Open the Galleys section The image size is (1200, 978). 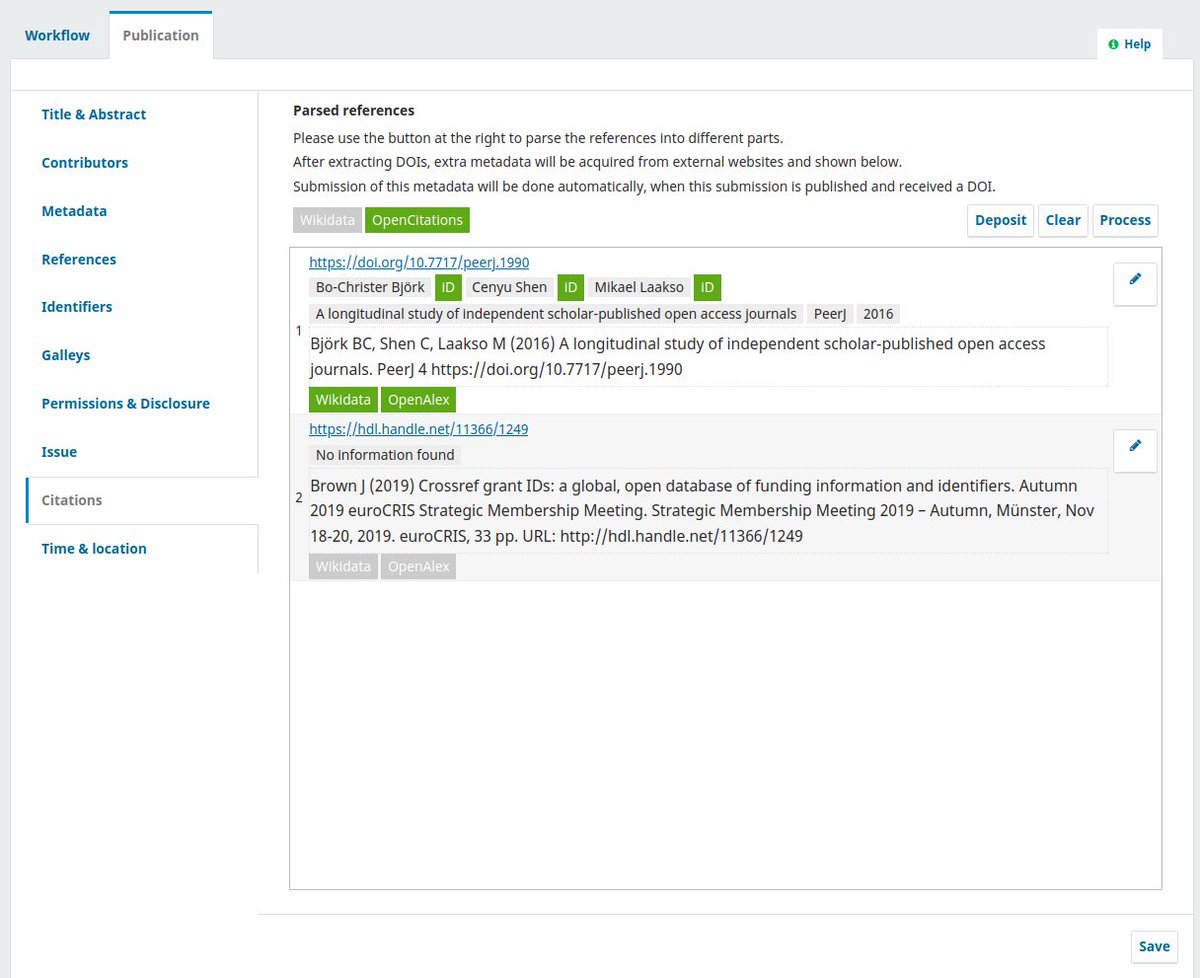pyautogui.click(x=66, y=355)
